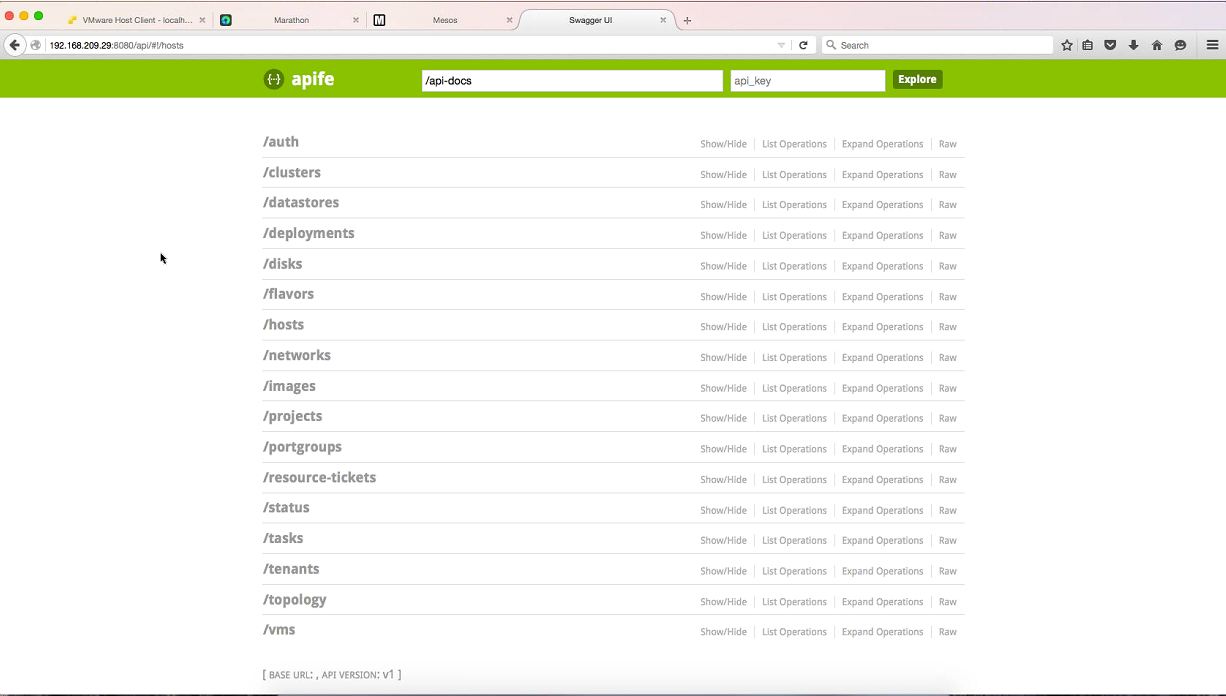
Task: Reload the page with the refresh icon
Action: (x=802, y=45)
